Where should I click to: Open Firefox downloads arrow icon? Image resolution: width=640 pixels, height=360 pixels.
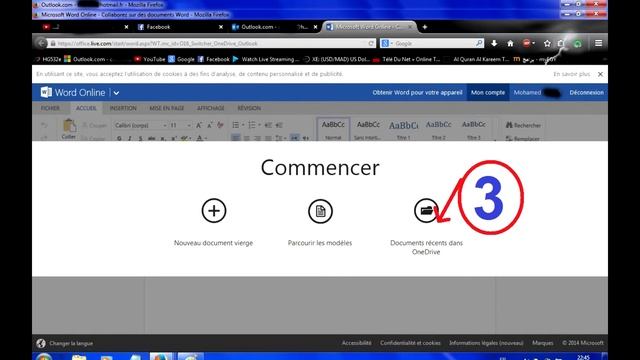(x=494, y=43)
